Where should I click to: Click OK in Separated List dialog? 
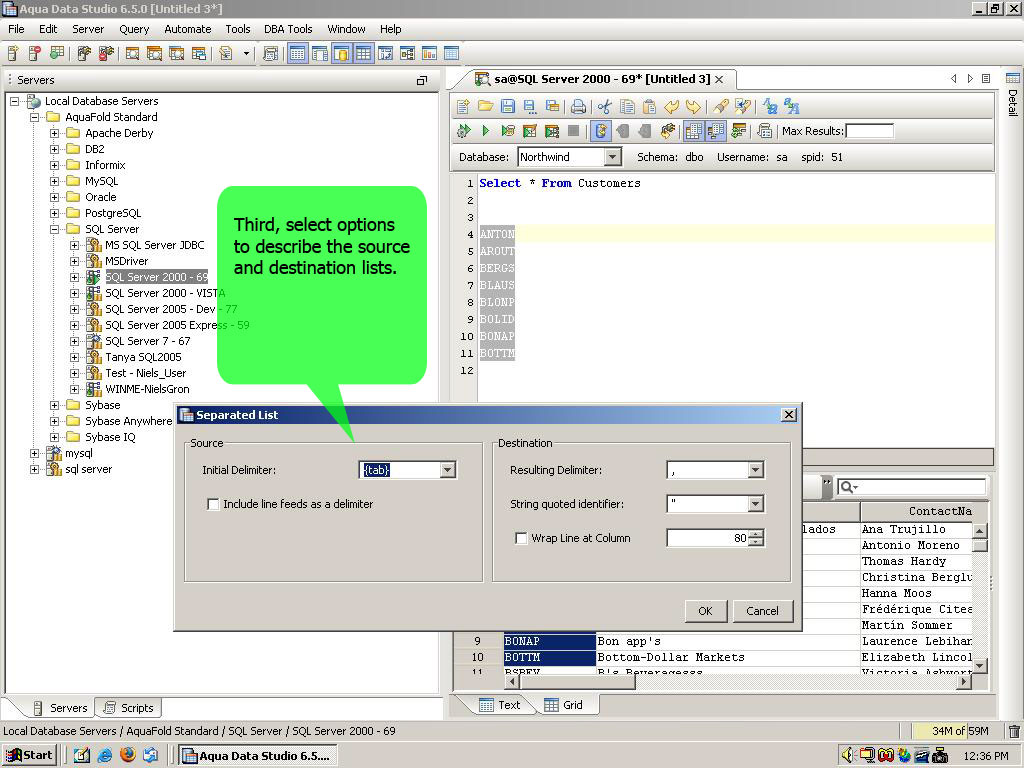pos(705,611)
